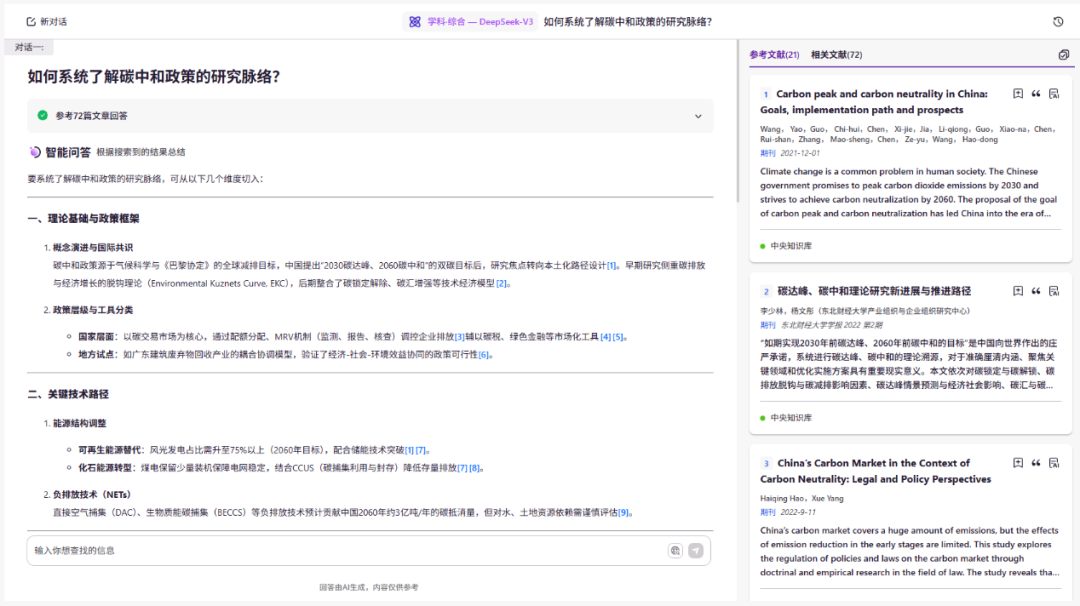1080x606 pixels.
Task: Open the 学科-综合 DeepSeek-V3 model selector
Action: click(x=470, y=21)
